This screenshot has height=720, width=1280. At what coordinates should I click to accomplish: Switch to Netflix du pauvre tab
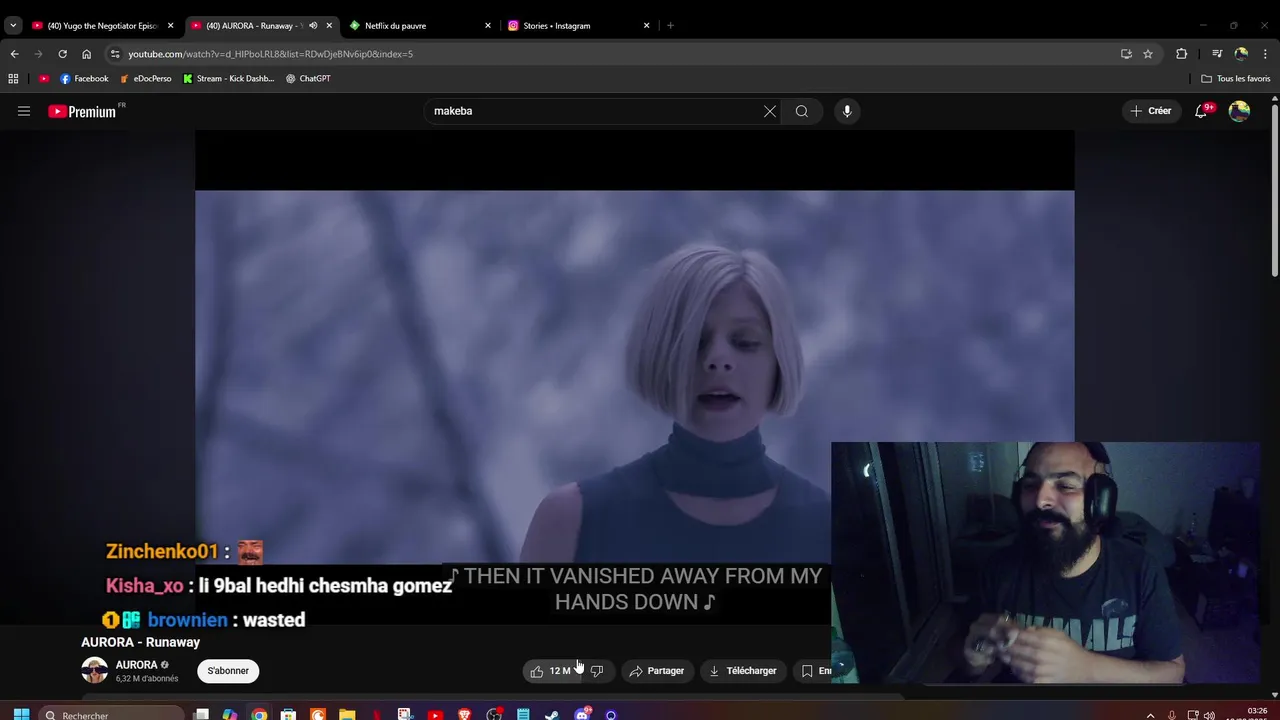click(418, 26)
